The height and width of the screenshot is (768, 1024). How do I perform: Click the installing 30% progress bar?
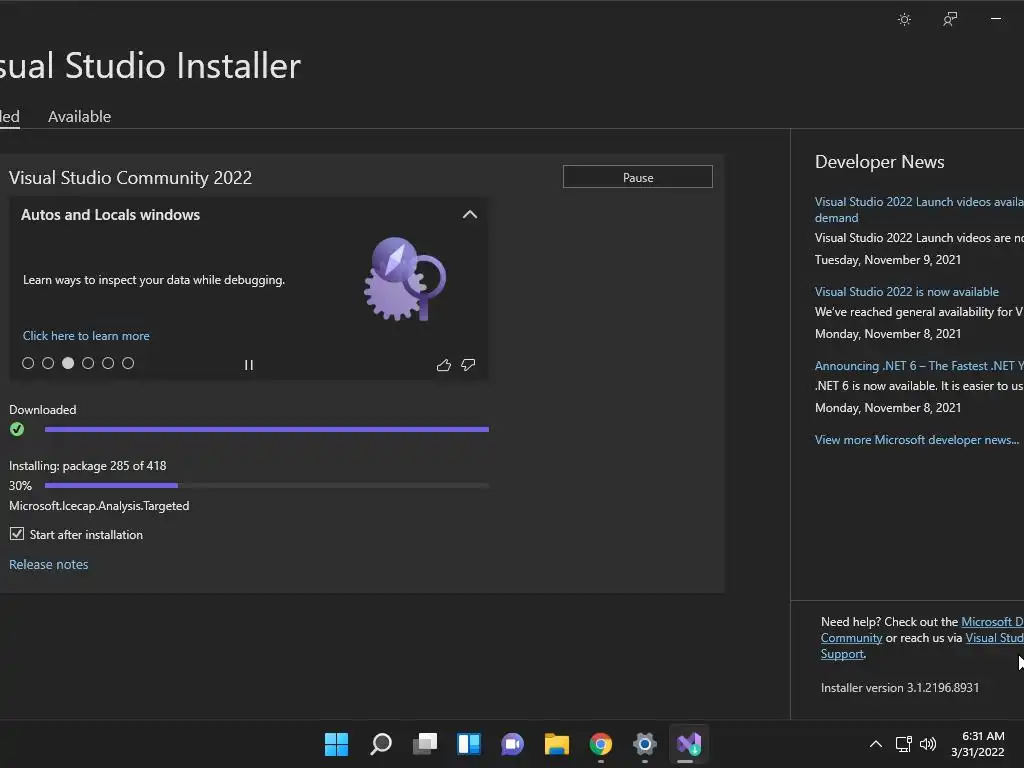(x=266, y=485)
